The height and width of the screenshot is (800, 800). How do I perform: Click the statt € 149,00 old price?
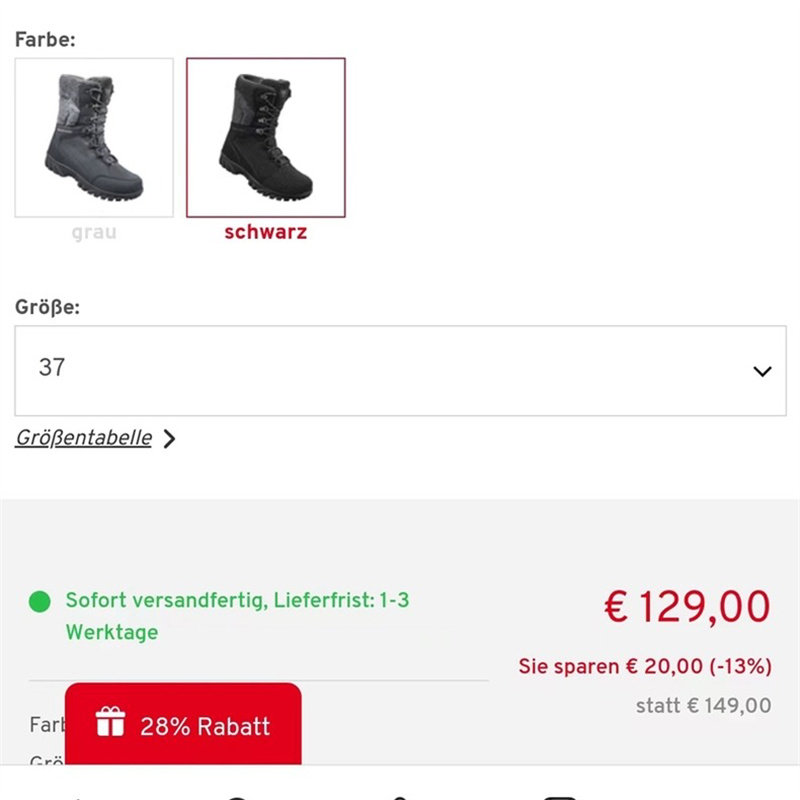(703, 706)
